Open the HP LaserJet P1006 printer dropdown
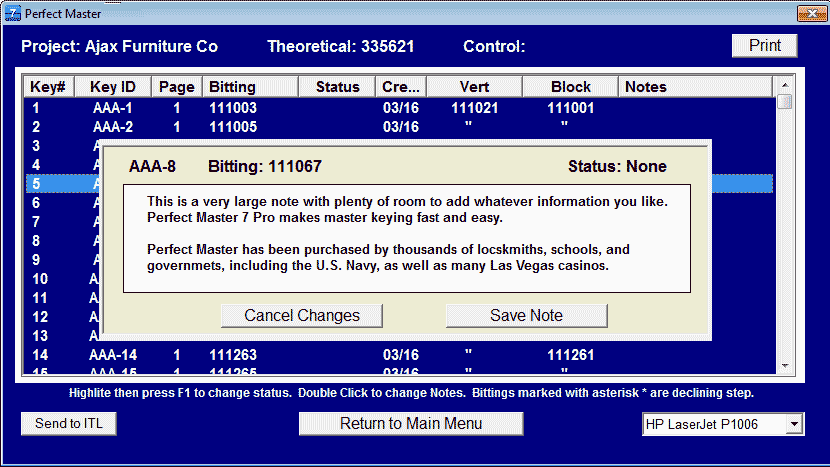Screen dimensions: 830x467 793,424
